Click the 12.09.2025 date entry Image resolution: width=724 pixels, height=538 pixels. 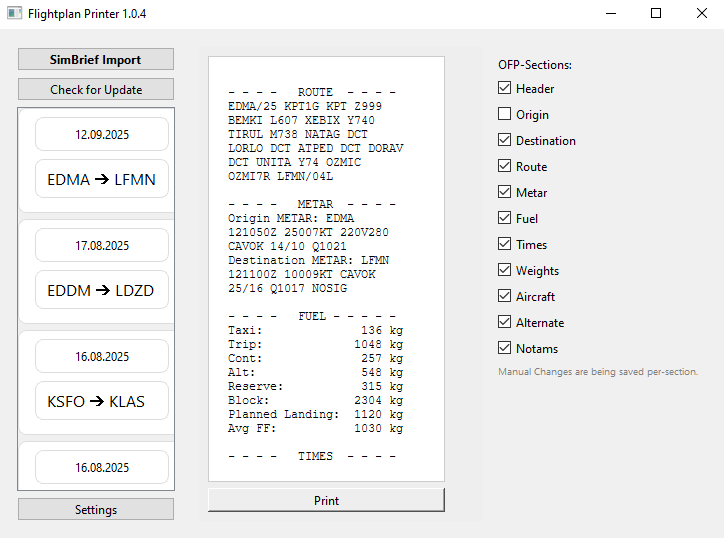[102, 134]
